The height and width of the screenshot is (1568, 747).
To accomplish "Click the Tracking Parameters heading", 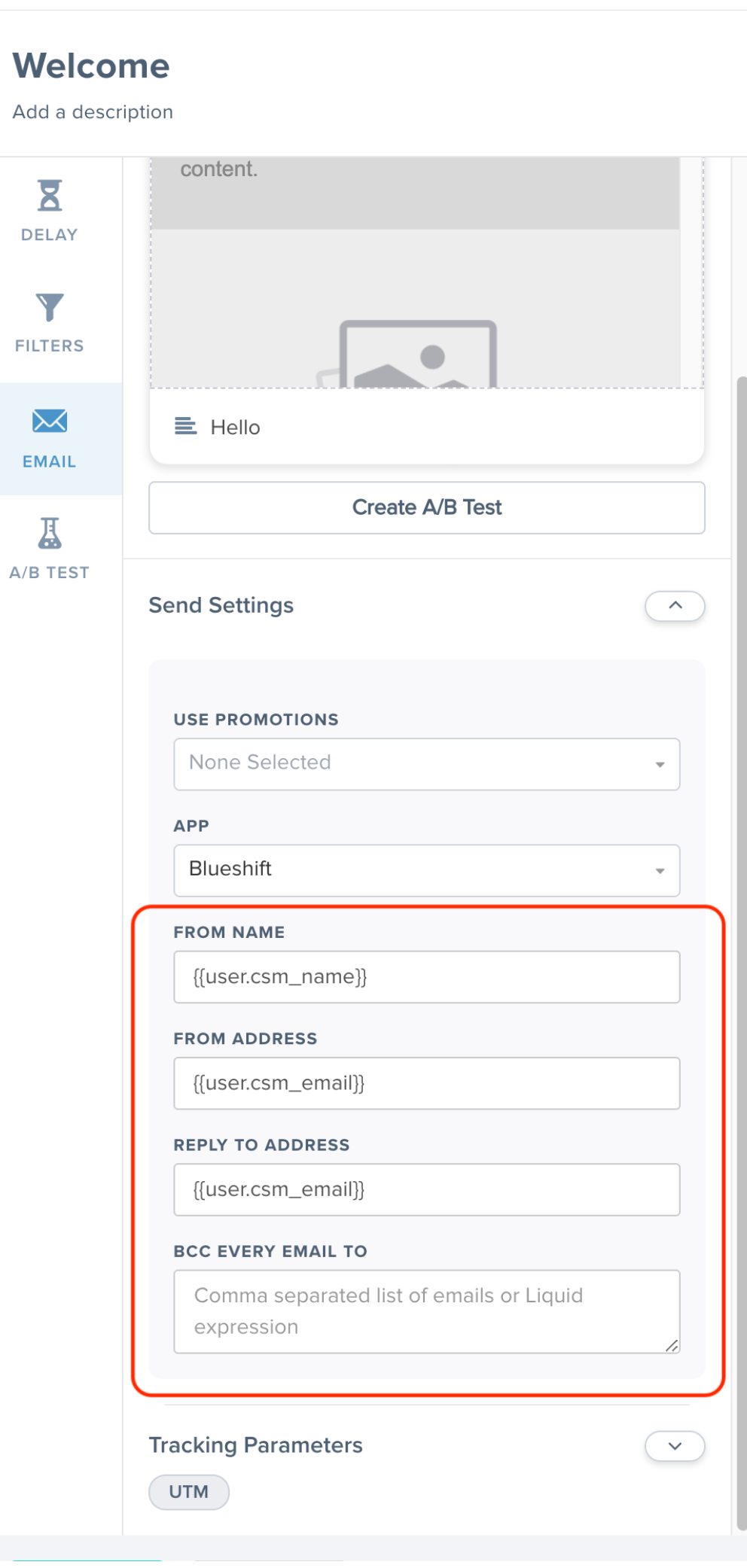I will point(256,1445).
